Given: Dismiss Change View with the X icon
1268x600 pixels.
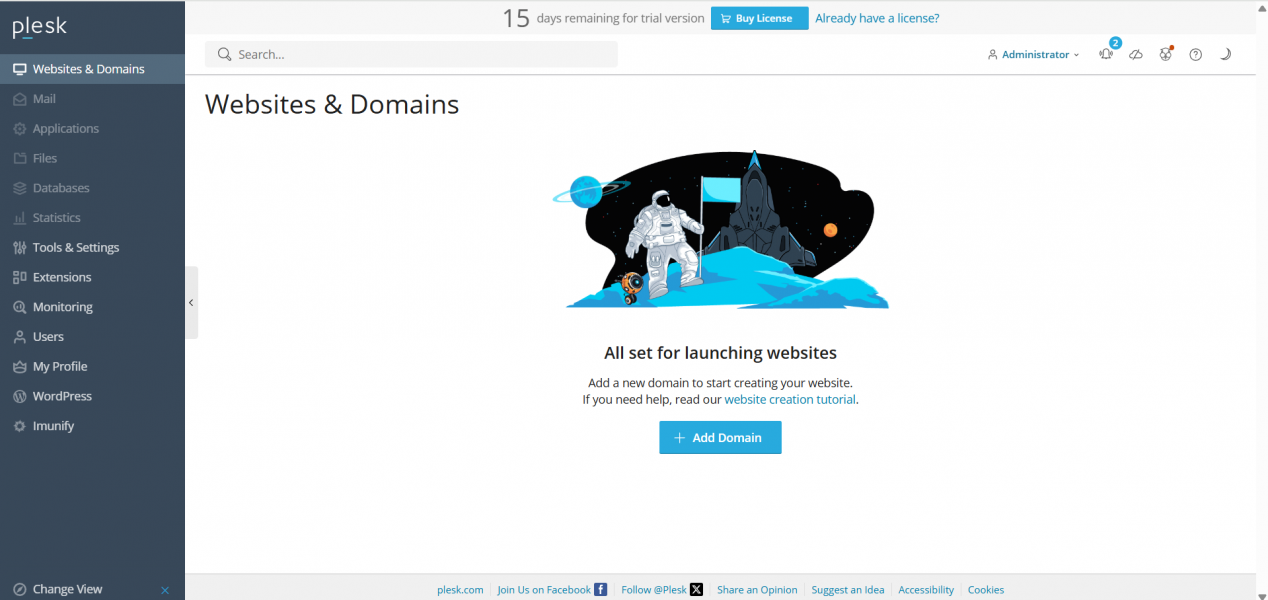Looking at the screenshot, I should 165,590.
